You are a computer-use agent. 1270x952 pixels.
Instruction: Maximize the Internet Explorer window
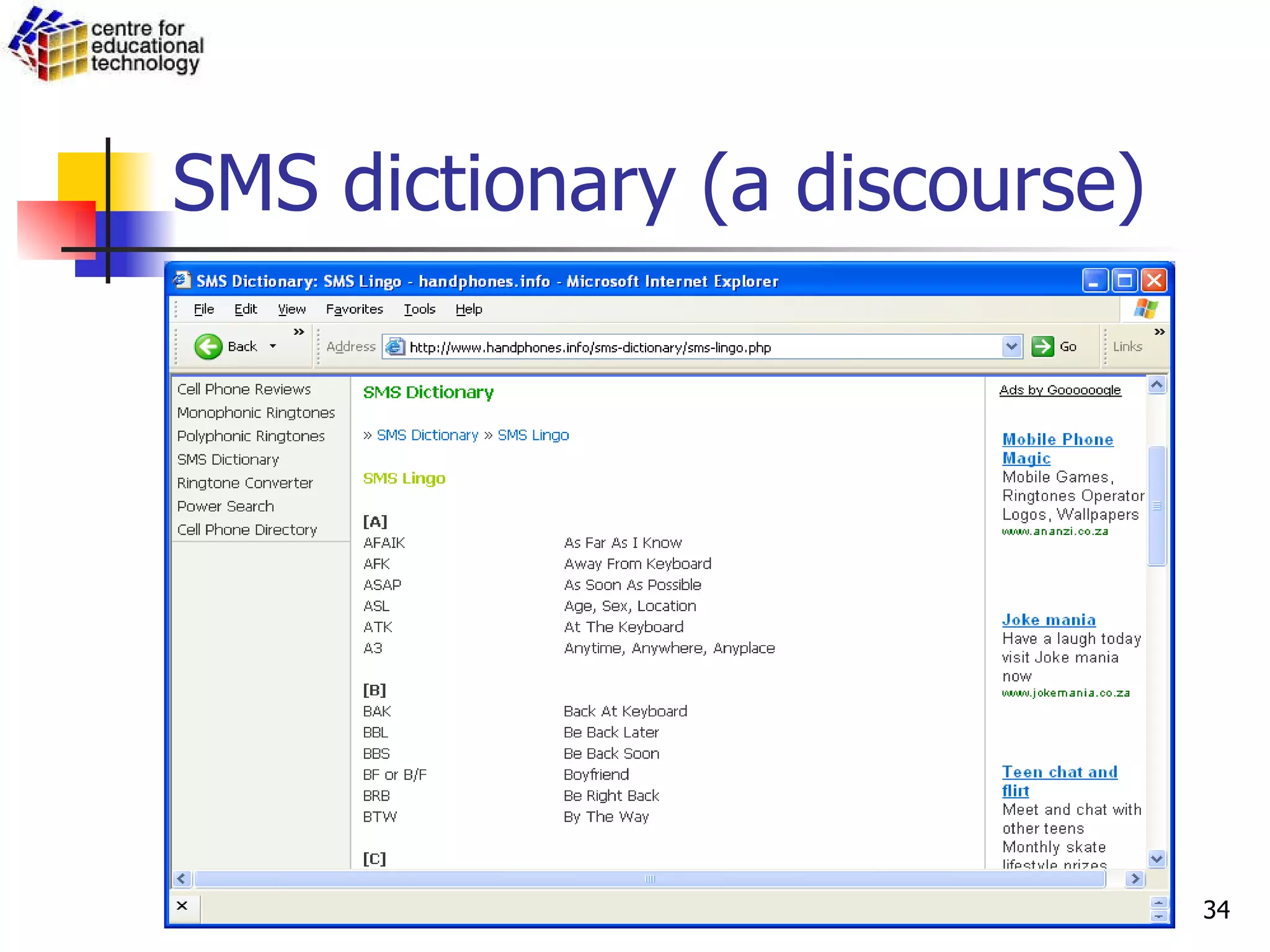(1124, 280)
